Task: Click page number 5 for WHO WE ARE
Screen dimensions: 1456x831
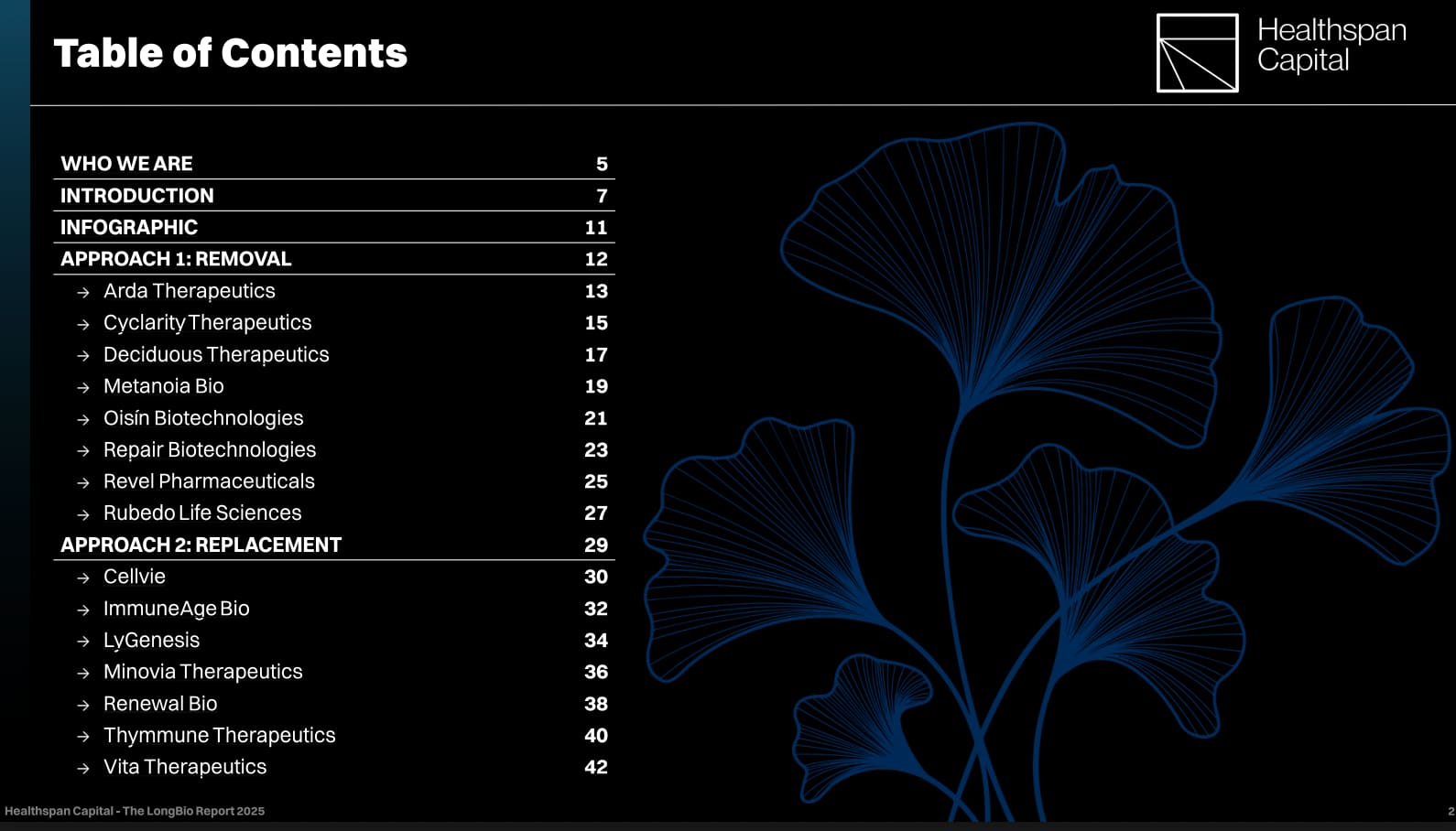Action: pyautogui.click(x=602, y=164)
